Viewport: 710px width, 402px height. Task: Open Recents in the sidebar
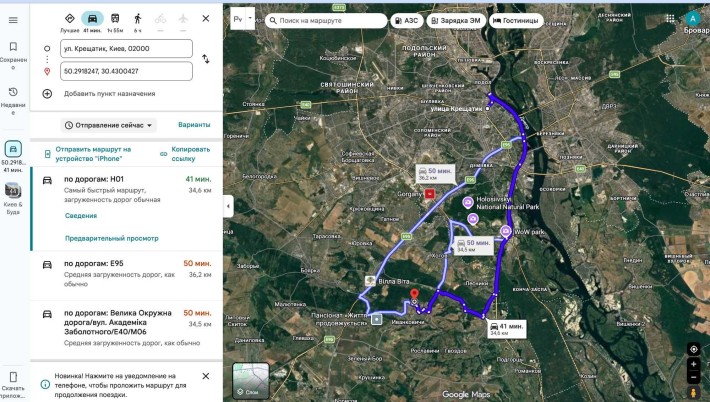(x=13, y=100)
